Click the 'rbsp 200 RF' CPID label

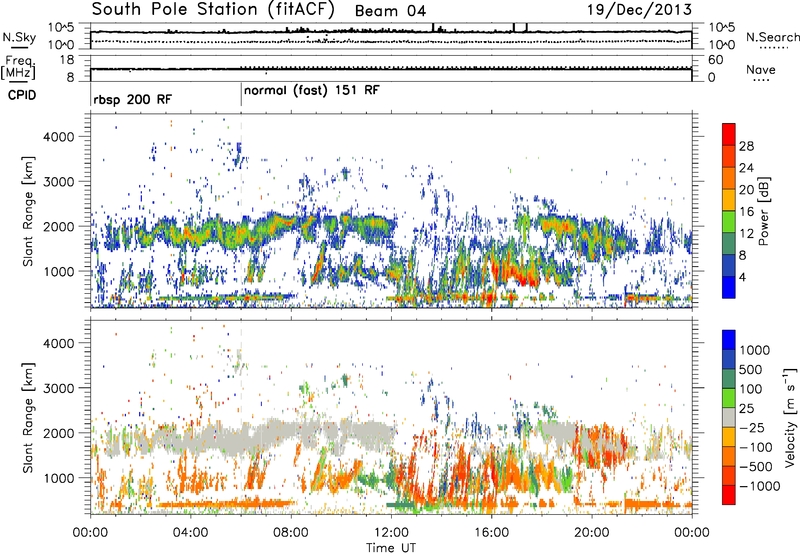point(133,99)
